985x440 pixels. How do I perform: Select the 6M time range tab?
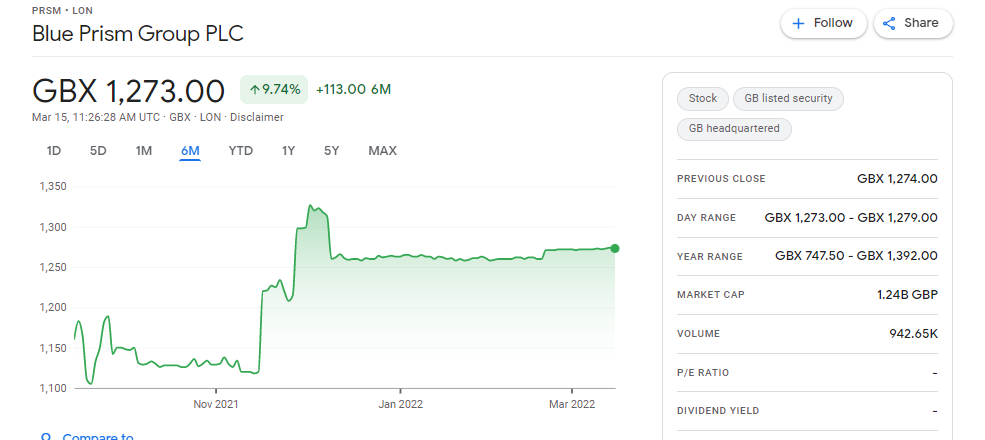(x=190, y=151)
